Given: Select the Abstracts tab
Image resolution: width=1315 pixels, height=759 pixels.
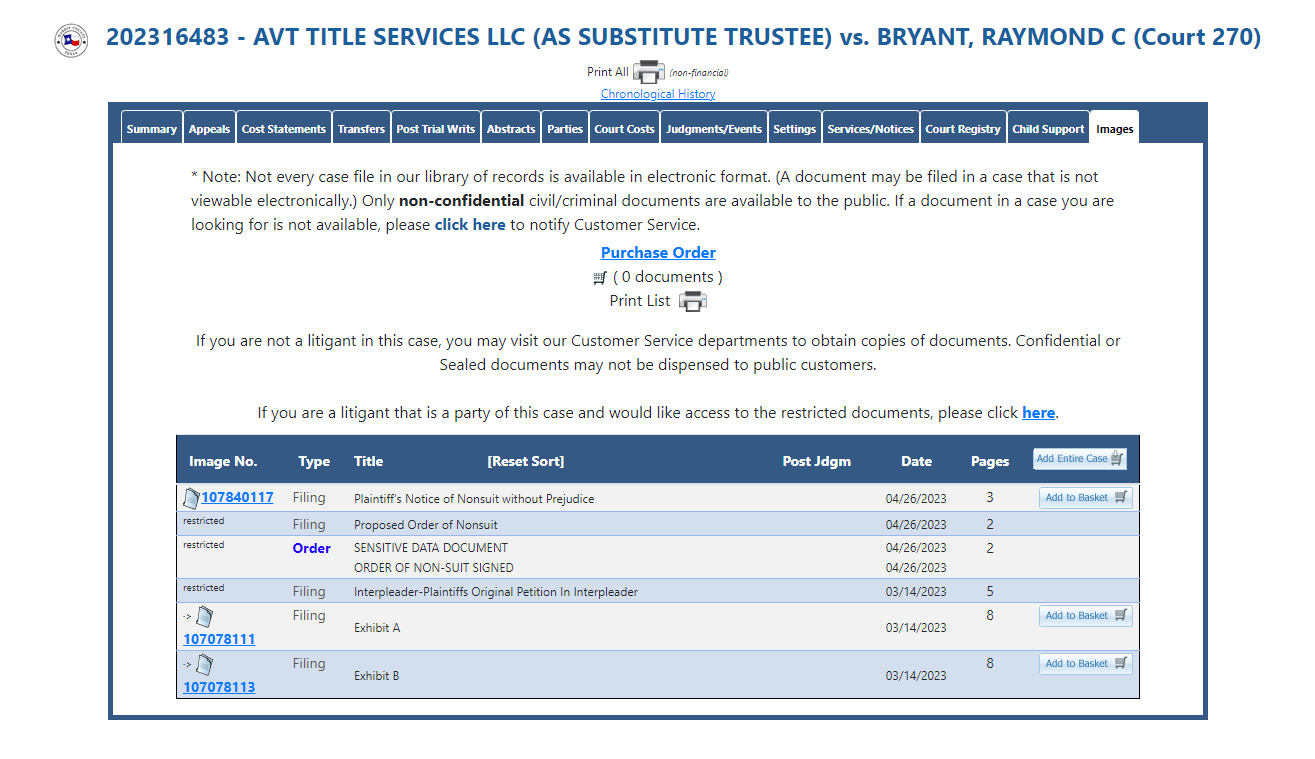Looking at the screenshot, I should [x=511, y=128].
